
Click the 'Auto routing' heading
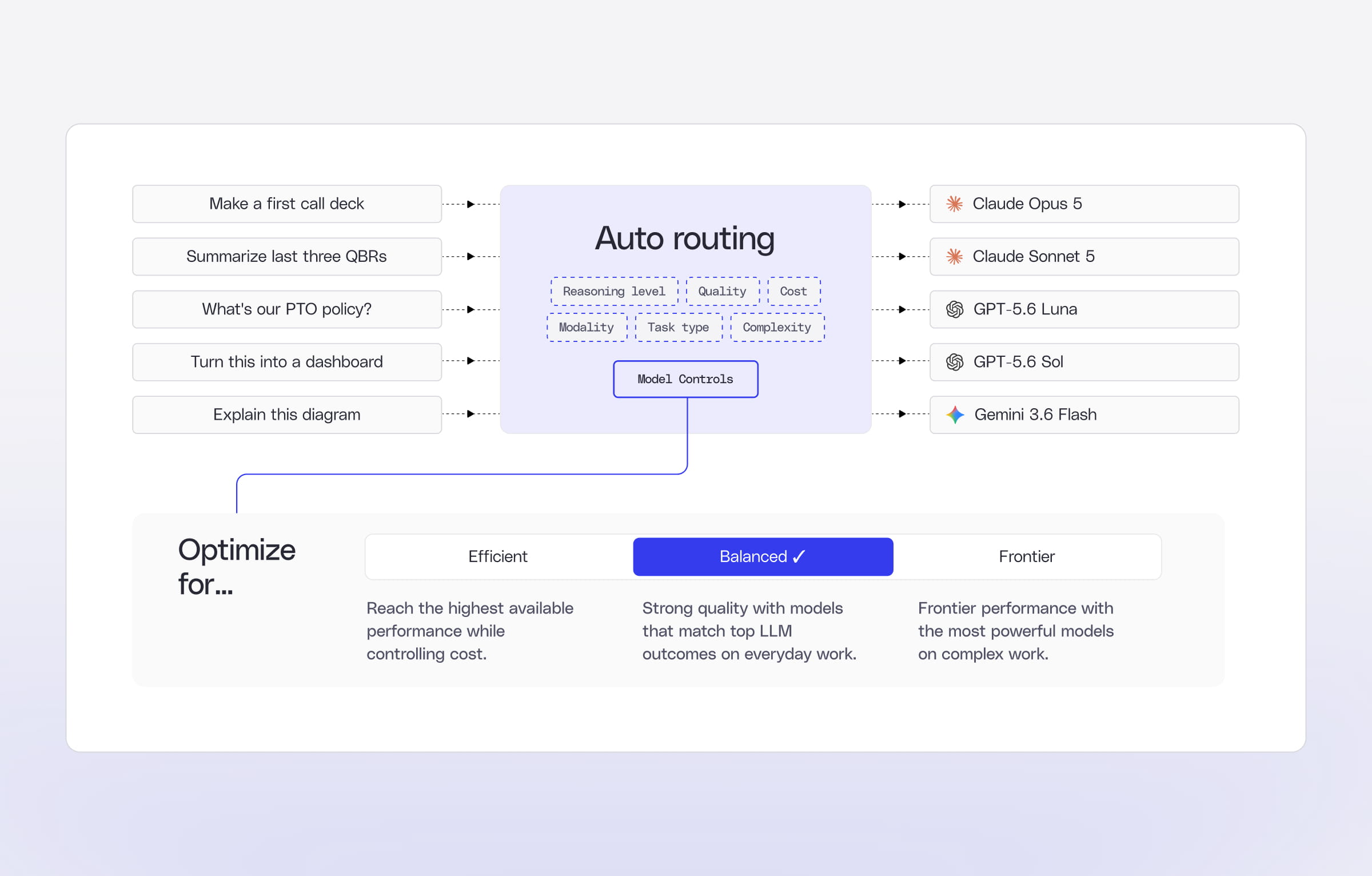pos(685,238)
